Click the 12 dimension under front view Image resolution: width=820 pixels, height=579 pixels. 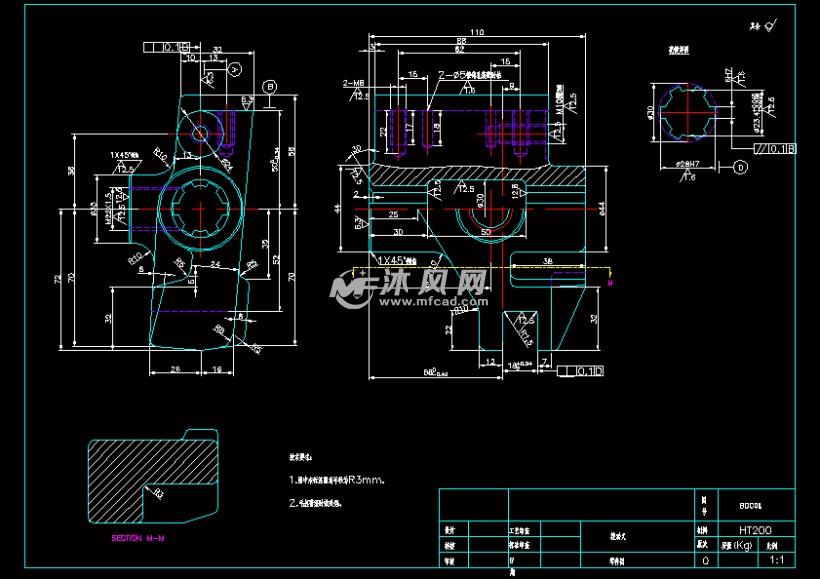coord(490,361)
